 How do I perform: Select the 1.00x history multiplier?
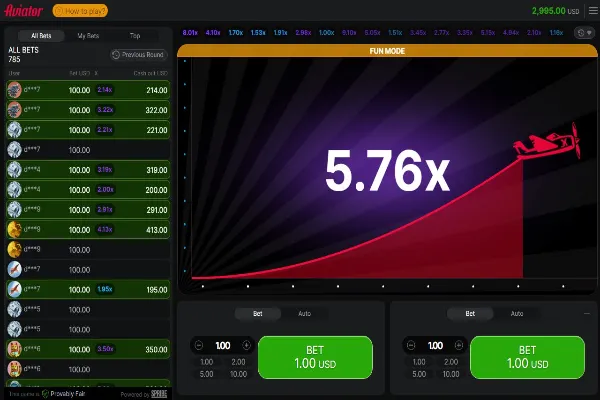tap(326, 33)
